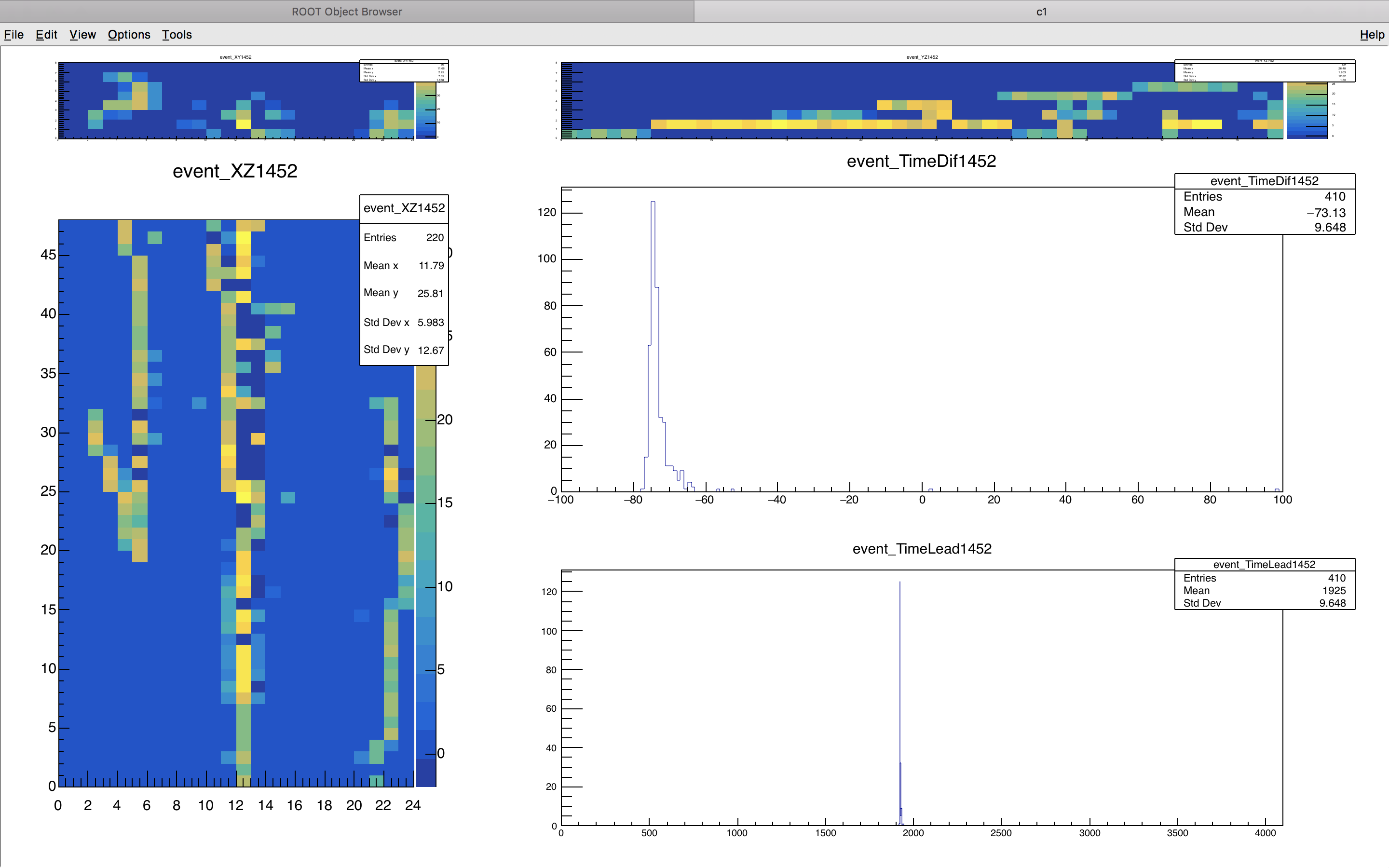
Task: Select the event_YZ1452 histogram pad
Action: [922, 100]
